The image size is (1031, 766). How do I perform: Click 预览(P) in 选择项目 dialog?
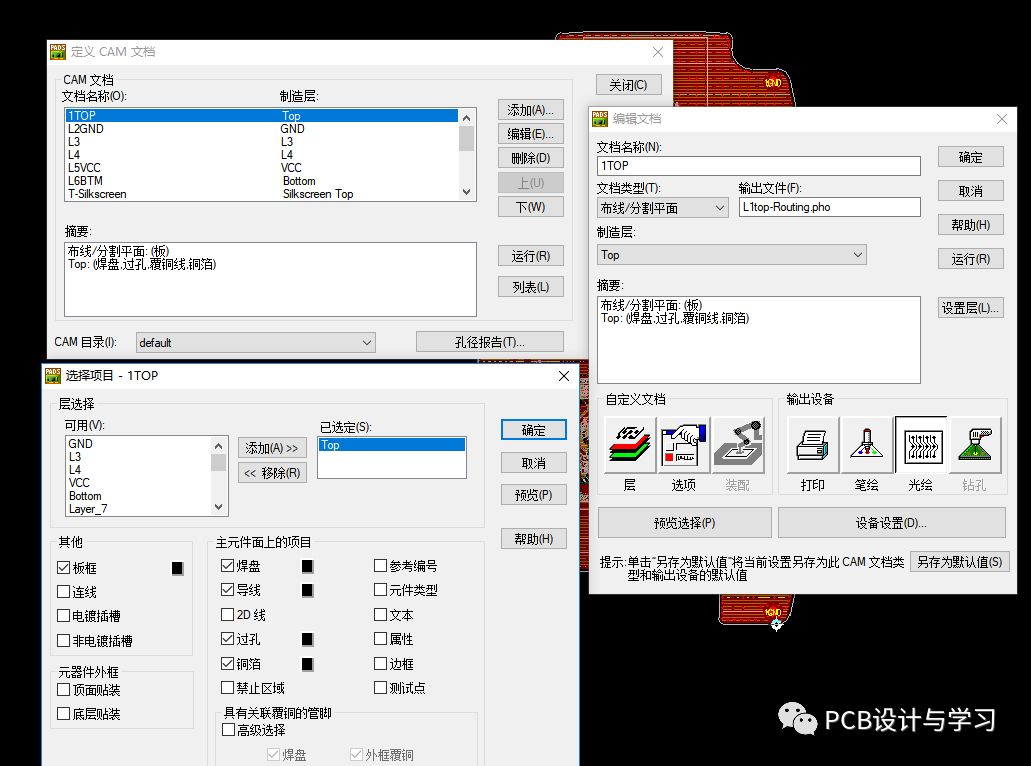533,494
